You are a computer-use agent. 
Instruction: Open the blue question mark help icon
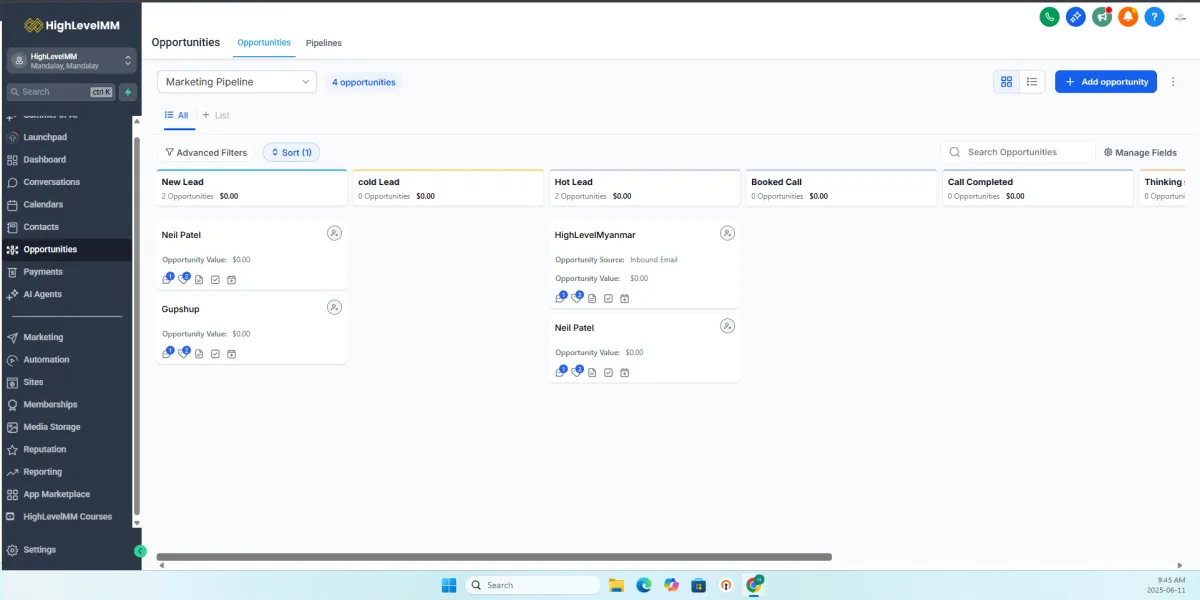point(1154,16)
